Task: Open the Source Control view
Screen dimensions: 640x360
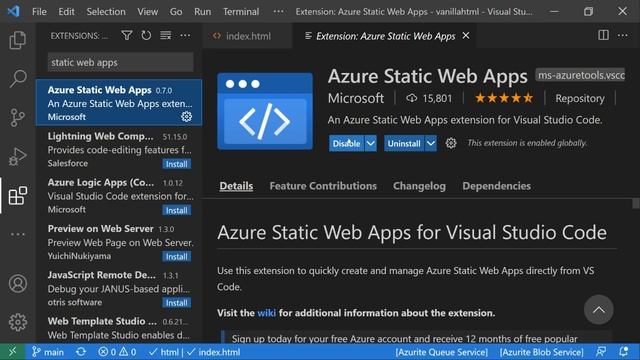Action: click(18, 118)
